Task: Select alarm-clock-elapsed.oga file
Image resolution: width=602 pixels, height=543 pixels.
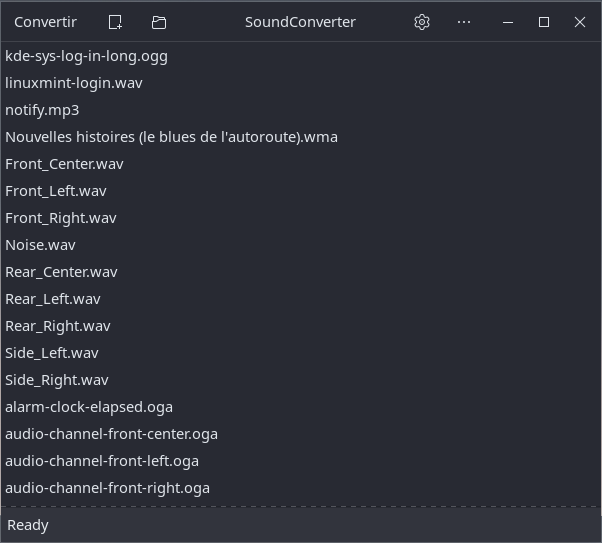Action: tap(301, 407)
